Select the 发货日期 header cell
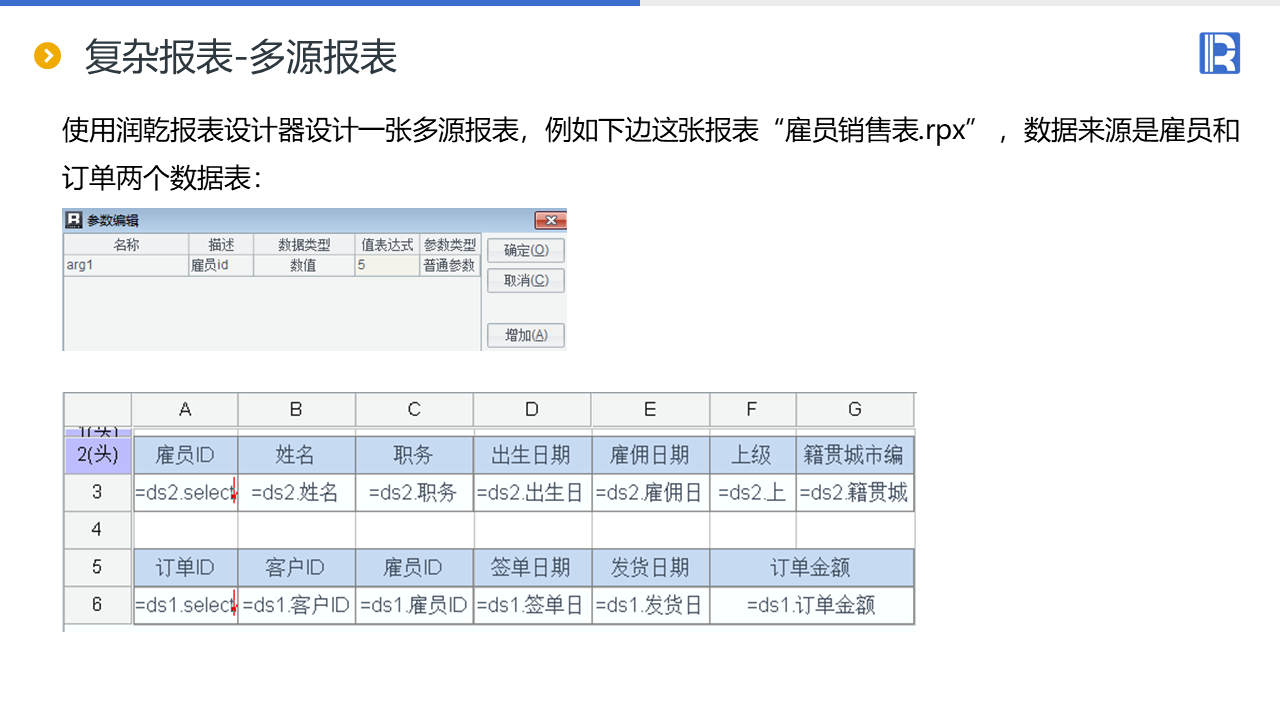The image size is (1280, 720). 650,567
